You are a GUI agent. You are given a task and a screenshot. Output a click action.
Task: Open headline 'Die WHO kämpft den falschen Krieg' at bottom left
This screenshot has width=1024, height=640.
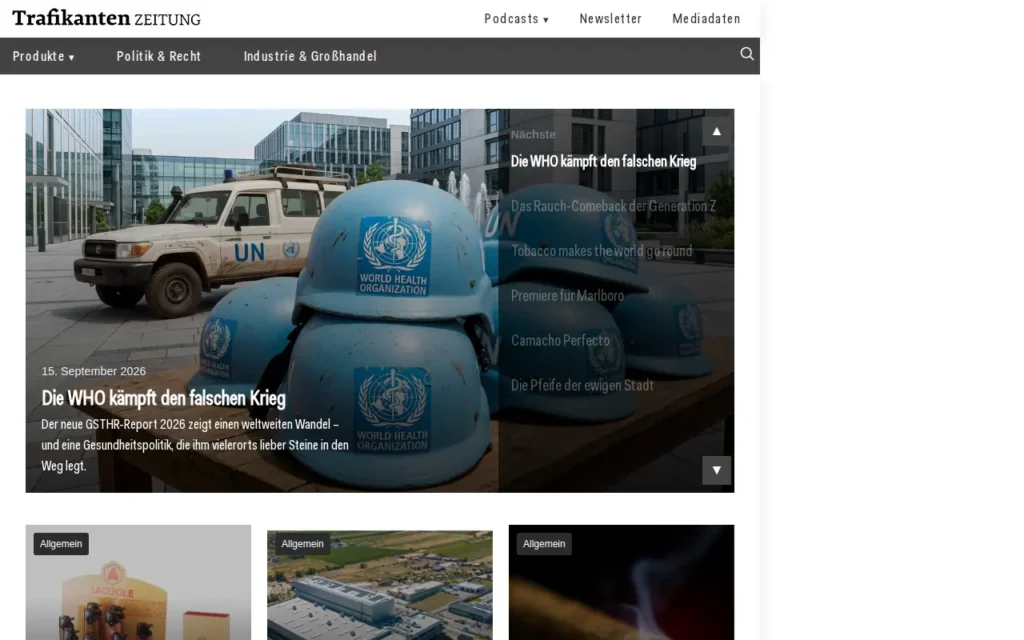point(163,398)
